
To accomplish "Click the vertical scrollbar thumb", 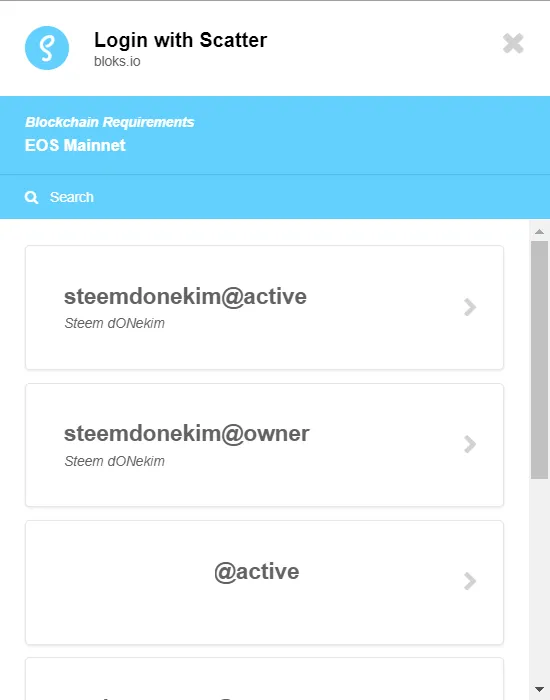I will pyautogui.click(x=539, y=360).
